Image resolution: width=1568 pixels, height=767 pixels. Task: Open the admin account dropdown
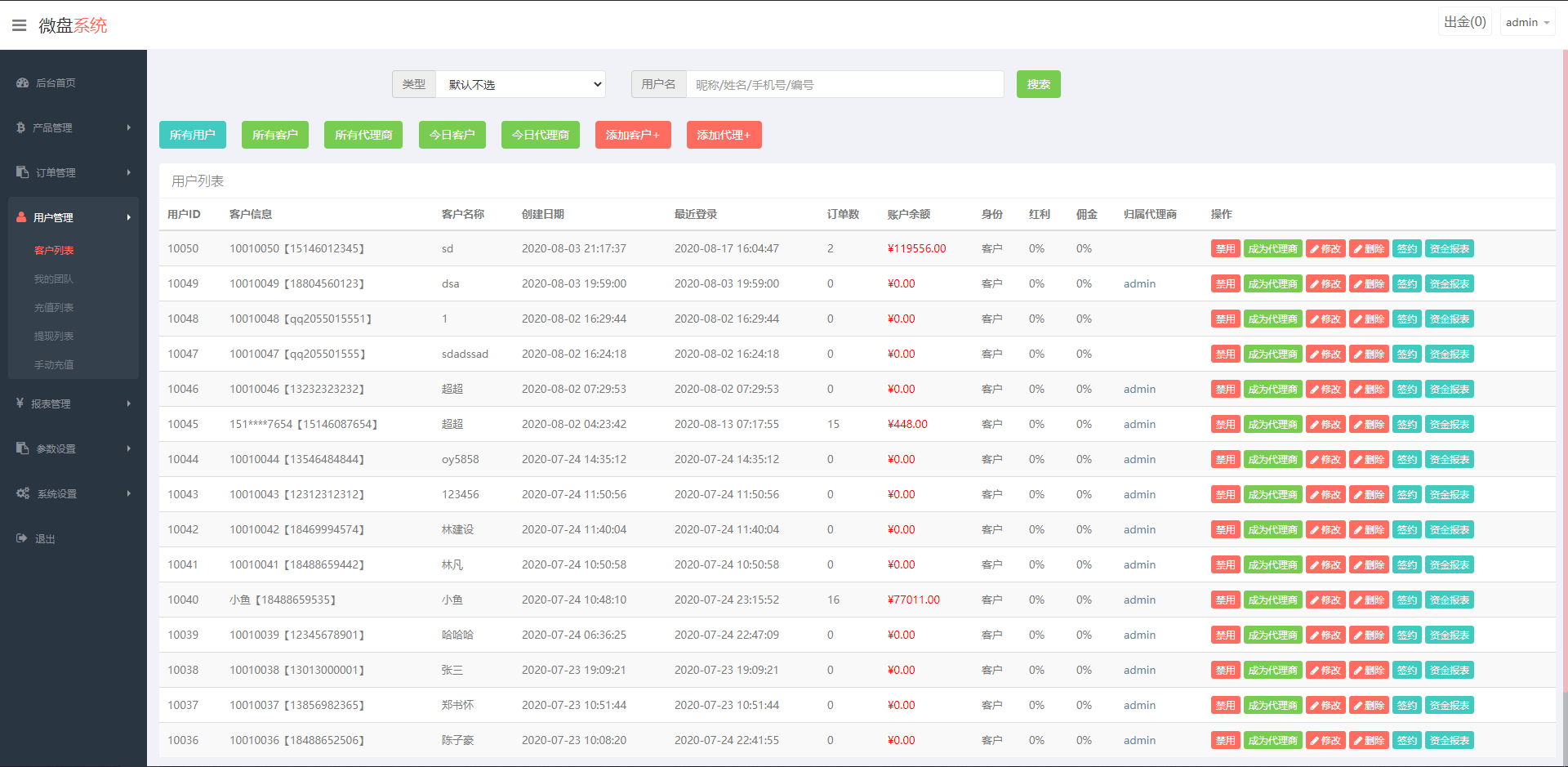(x=1526, y=22)
